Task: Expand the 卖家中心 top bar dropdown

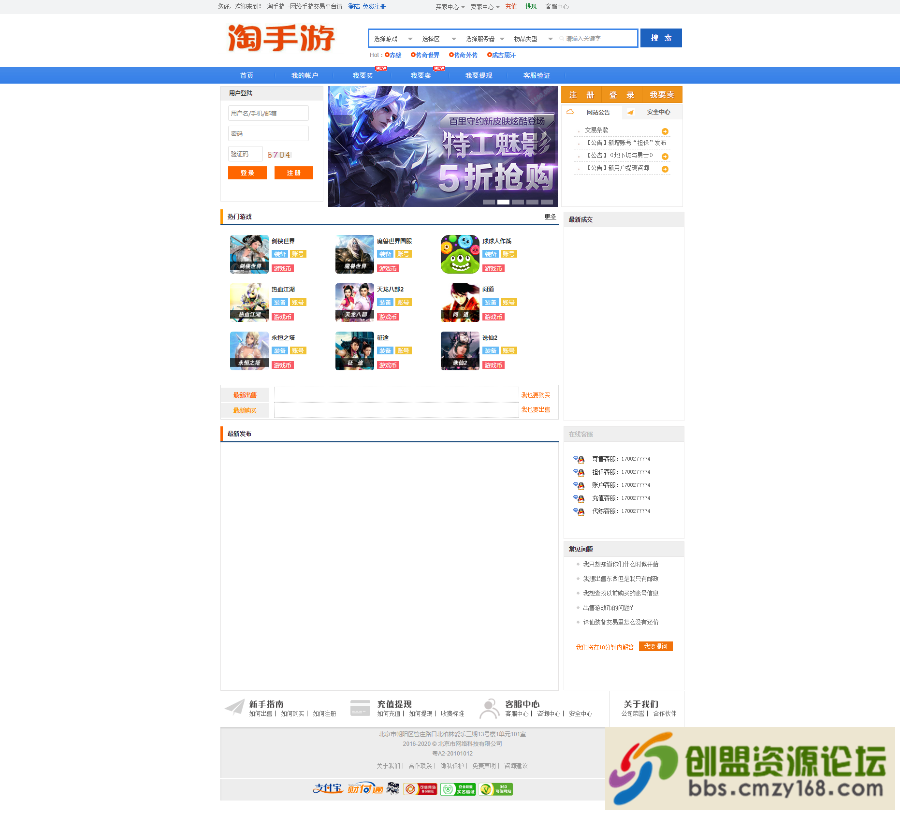Action: 485,7
